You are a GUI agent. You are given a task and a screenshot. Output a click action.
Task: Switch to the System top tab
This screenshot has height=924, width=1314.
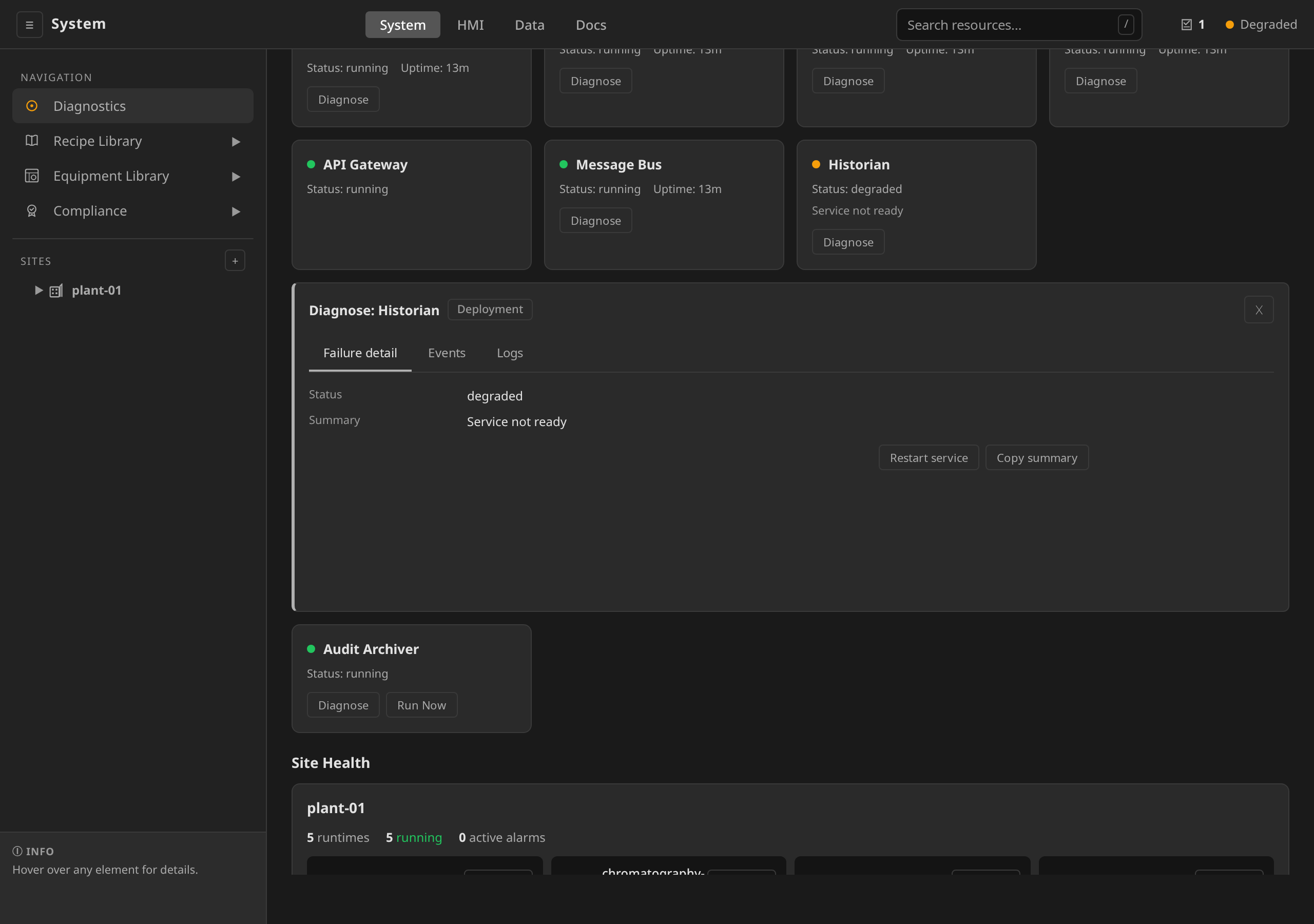point(403,25)
